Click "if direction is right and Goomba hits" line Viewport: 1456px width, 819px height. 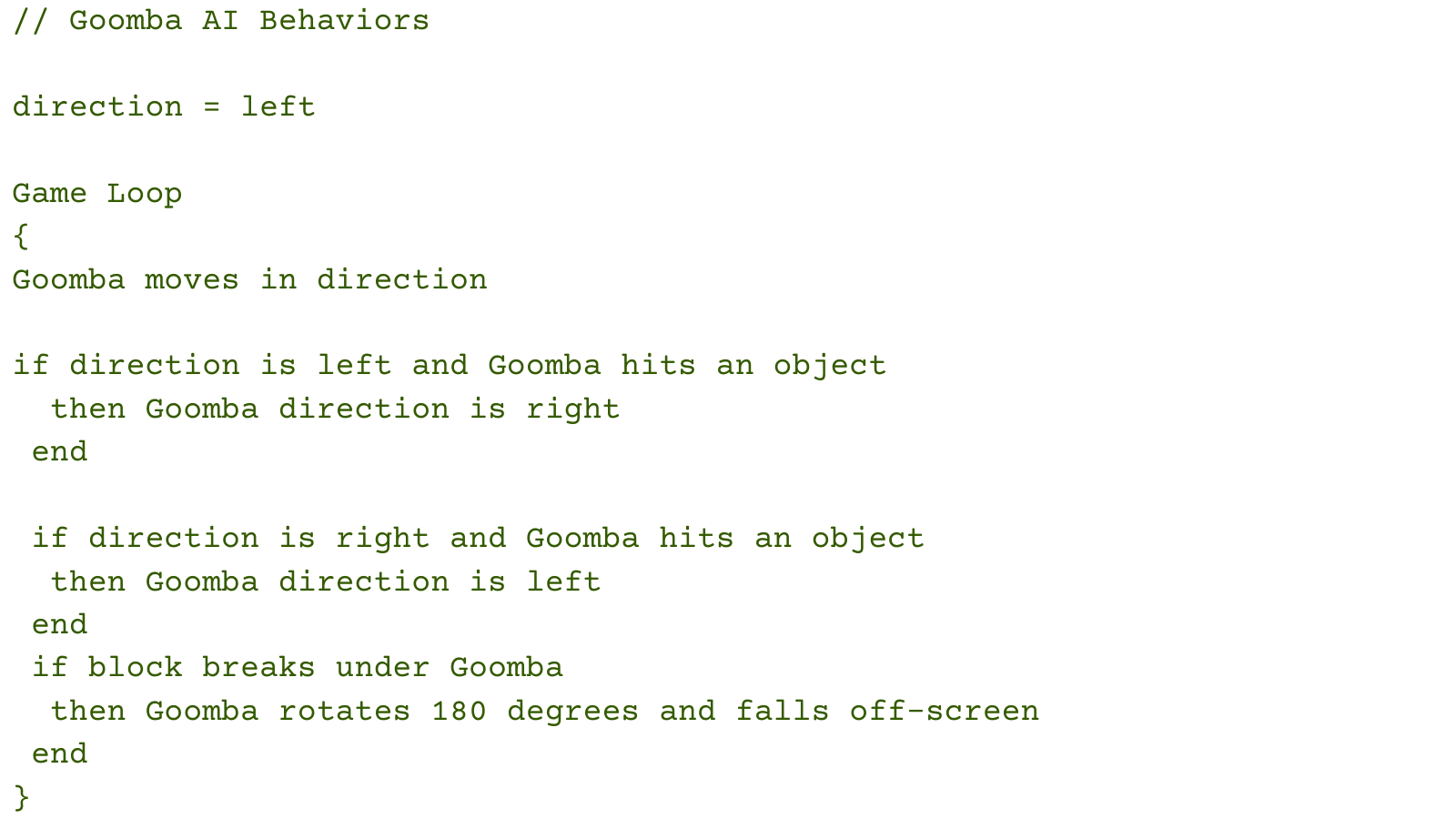click(478, 539)
